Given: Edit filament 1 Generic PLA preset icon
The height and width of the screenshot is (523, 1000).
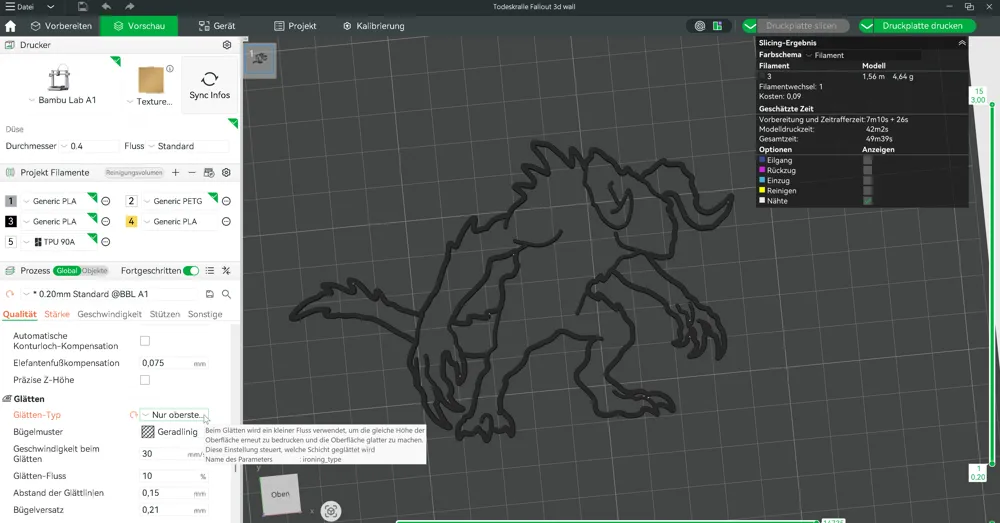Looking at the screenshot, I should tap(106, 202).
